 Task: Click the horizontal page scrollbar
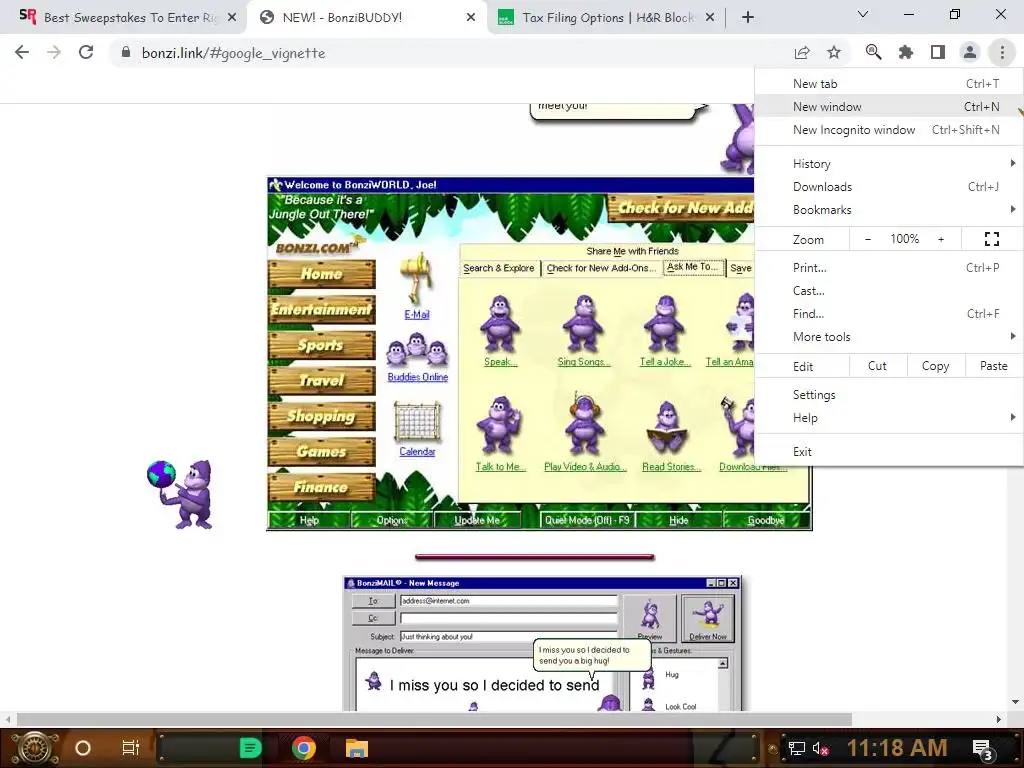click(434, 719)
